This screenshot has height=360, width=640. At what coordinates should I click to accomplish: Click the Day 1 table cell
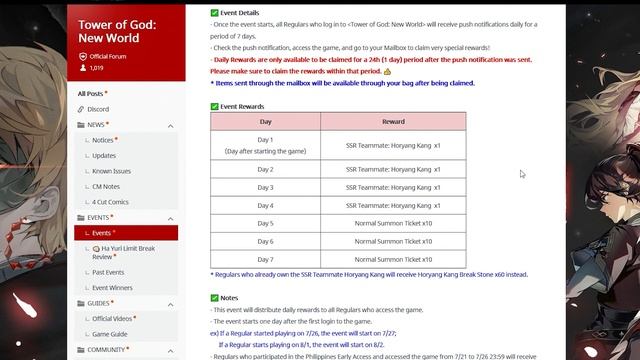coord(265,145)
